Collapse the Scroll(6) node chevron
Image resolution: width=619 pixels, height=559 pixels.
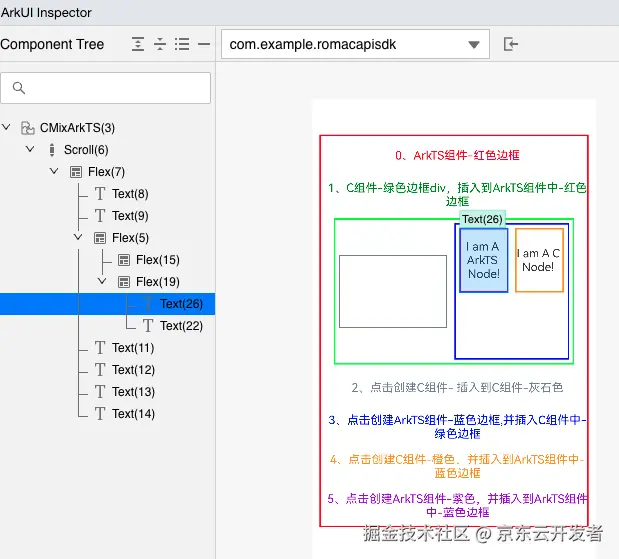(x=30, y=149)
